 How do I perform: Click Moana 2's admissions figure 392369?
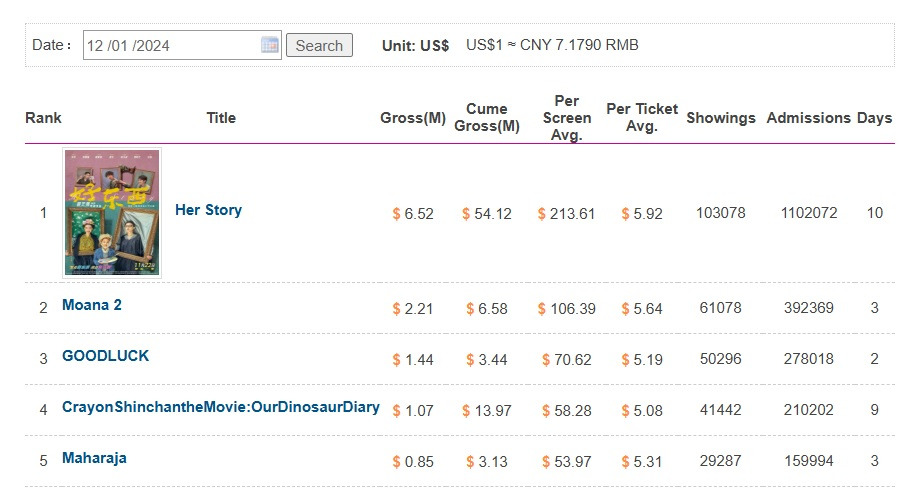pos(809,308)
